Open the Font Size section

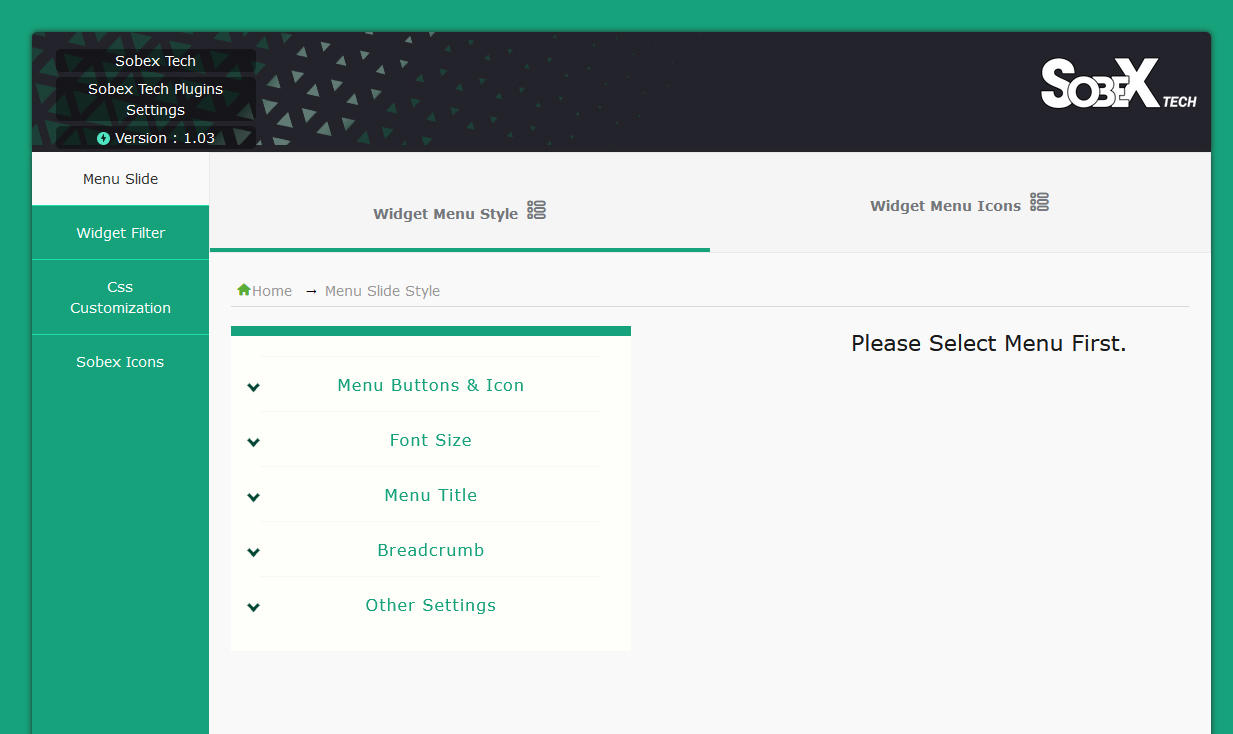(431, 440)
